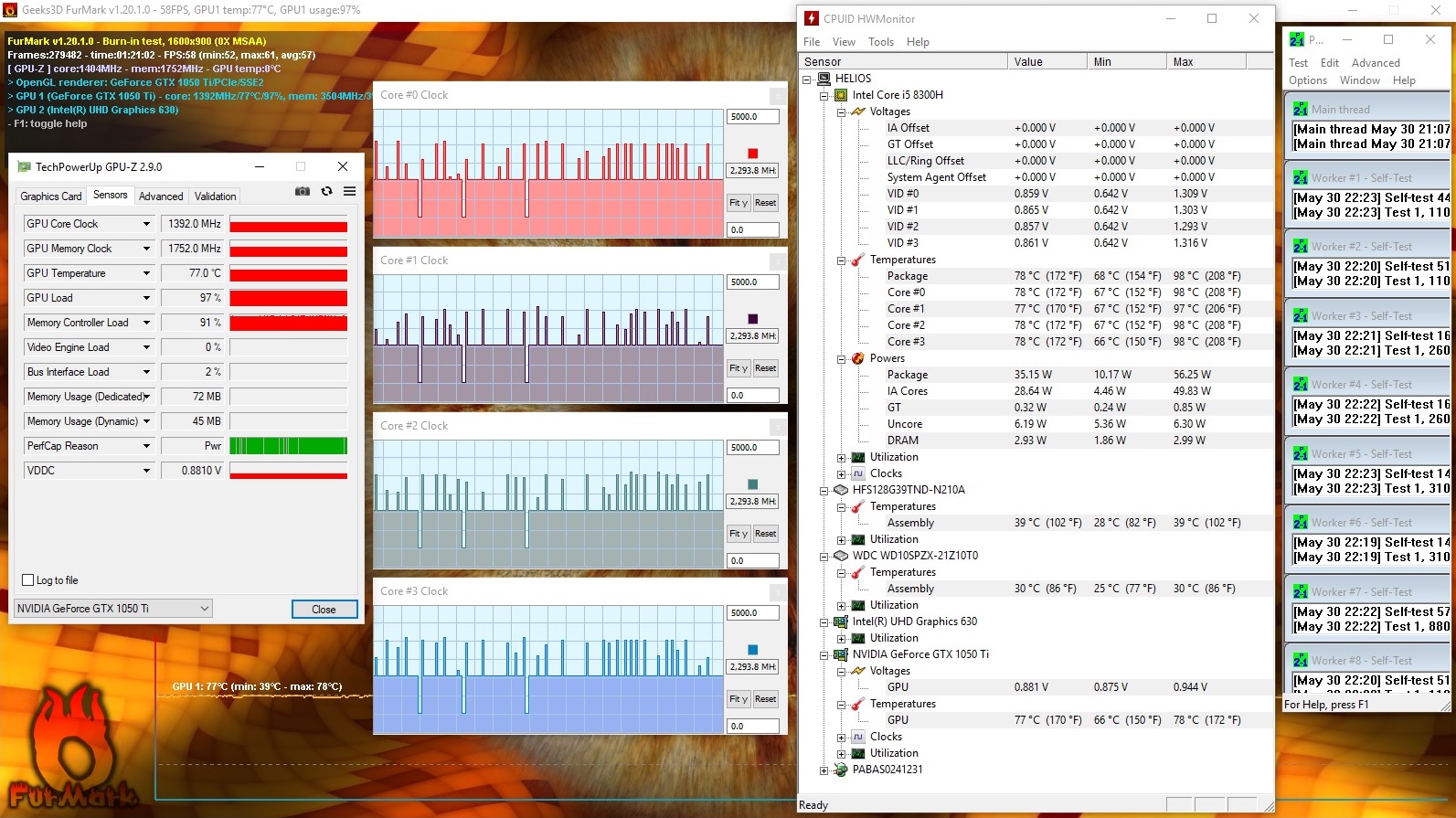This screenshot has width=1456, height=818.
Task: Click the teal Core #2 Clock color swatch
Action: (753, 484)
